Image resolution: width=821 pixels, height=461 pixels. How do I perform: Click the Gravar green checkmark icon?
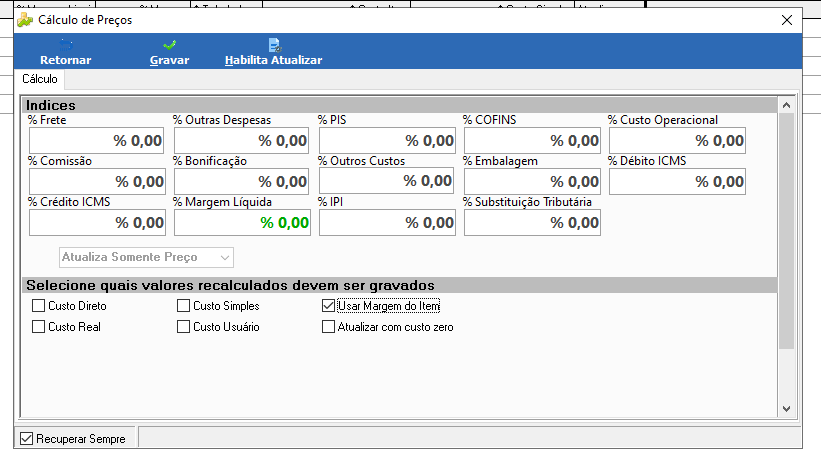[x=169, y=45]
